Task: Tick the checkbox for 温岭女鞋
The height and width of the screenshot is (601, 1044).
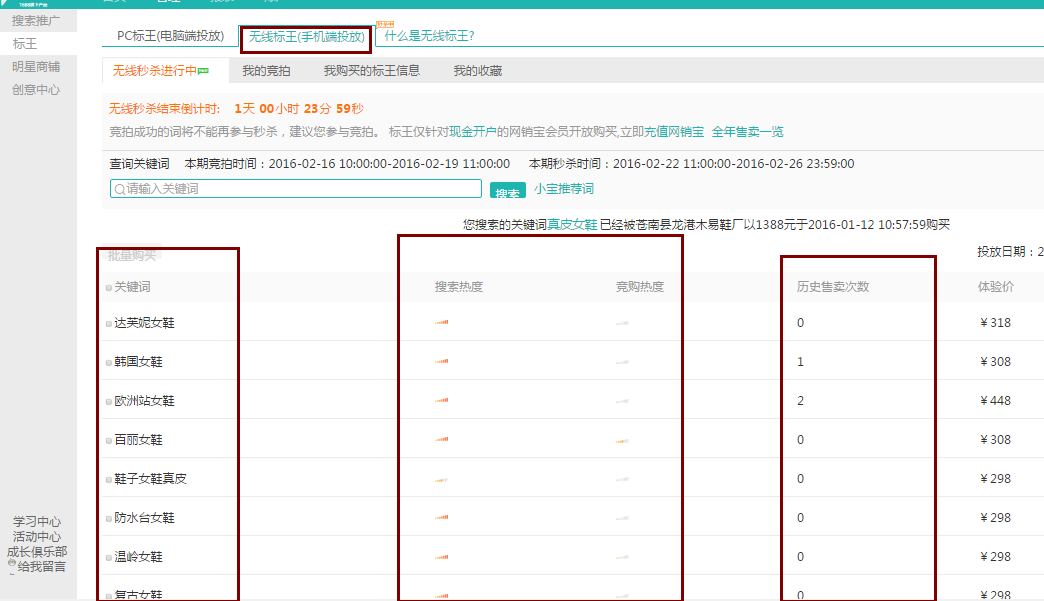Action: click(x=109, y=558)
